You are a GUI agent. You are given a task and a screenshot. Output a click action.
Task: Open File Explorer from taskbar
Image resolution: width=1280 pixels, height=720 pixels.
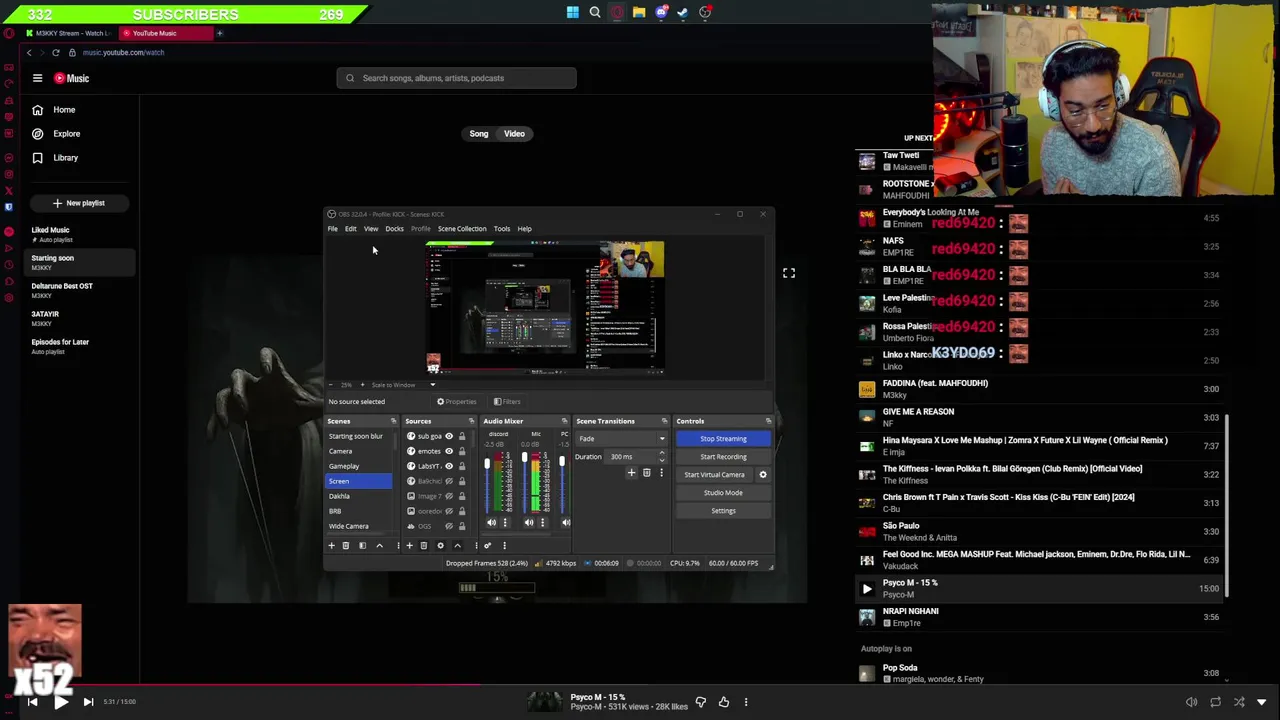click(639, 12)
